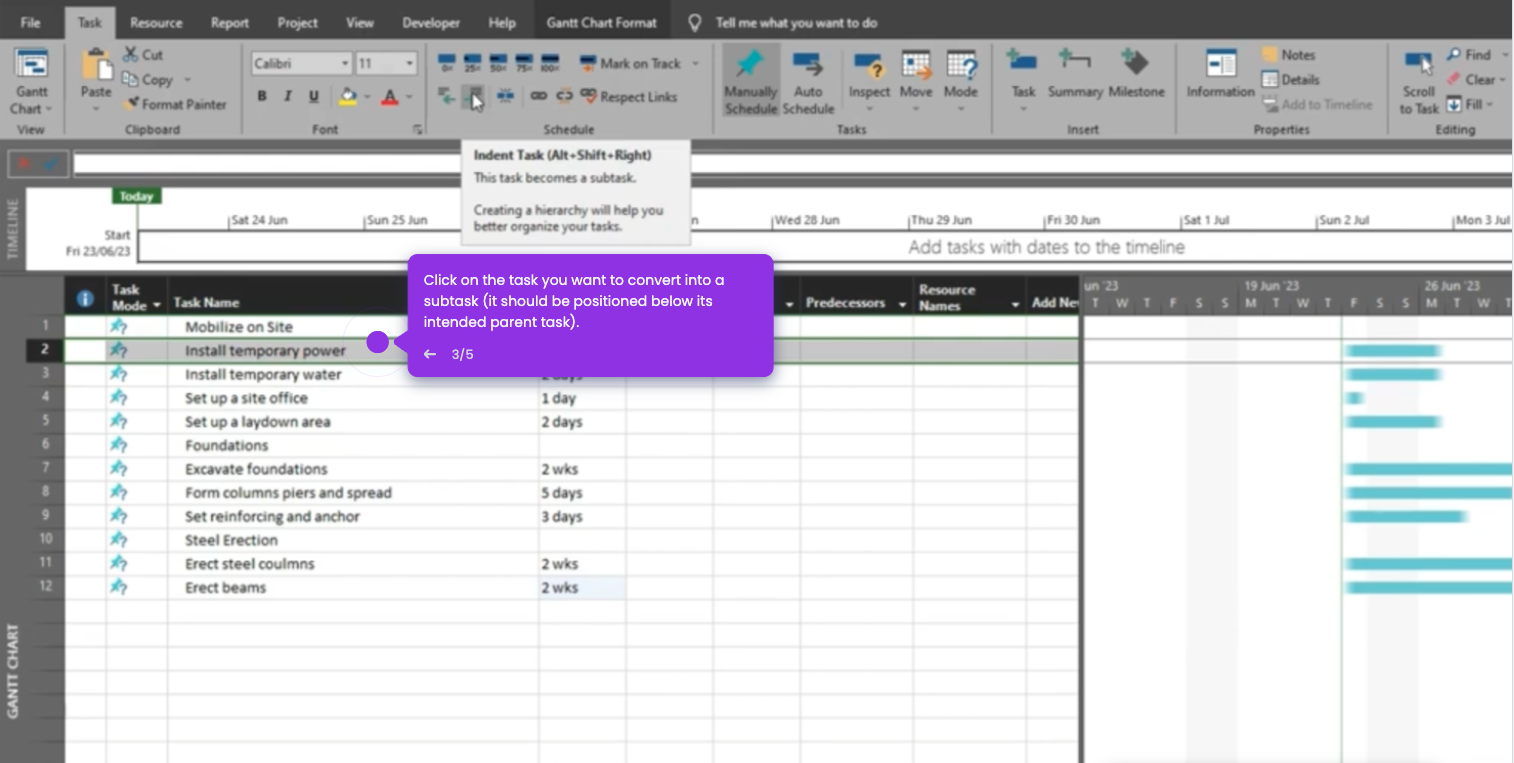
Task: Open task Notes
Action: pos(1289,55)
